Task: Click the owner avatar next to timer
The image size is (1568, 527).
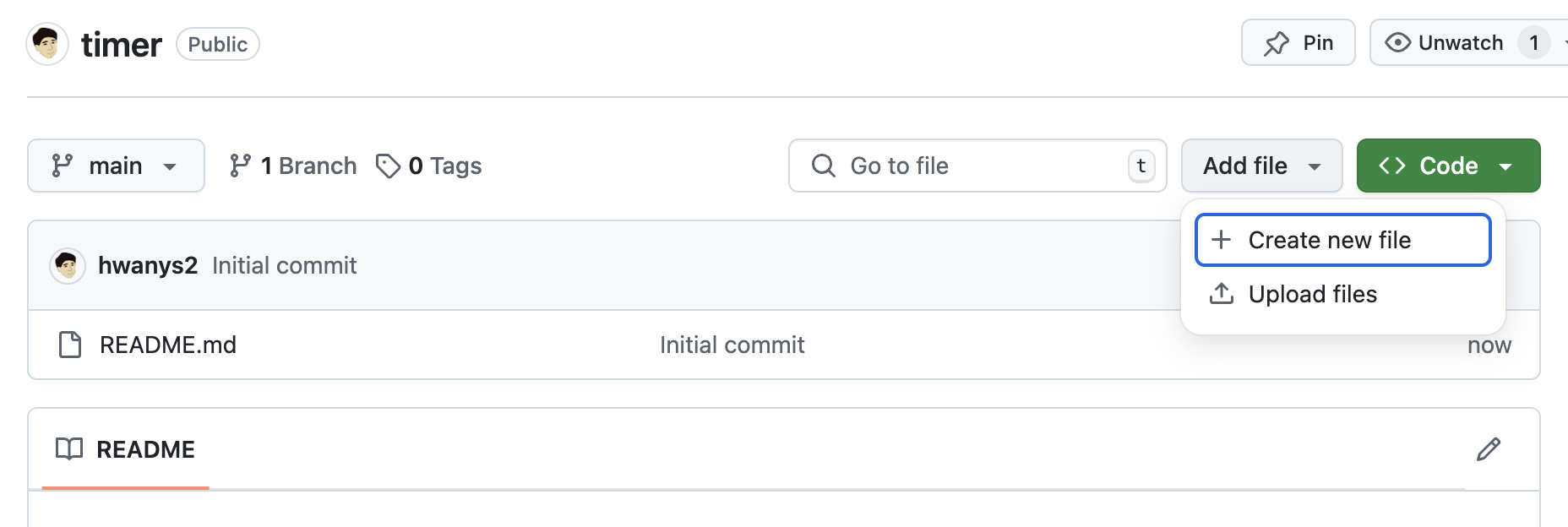Action: 47,44
